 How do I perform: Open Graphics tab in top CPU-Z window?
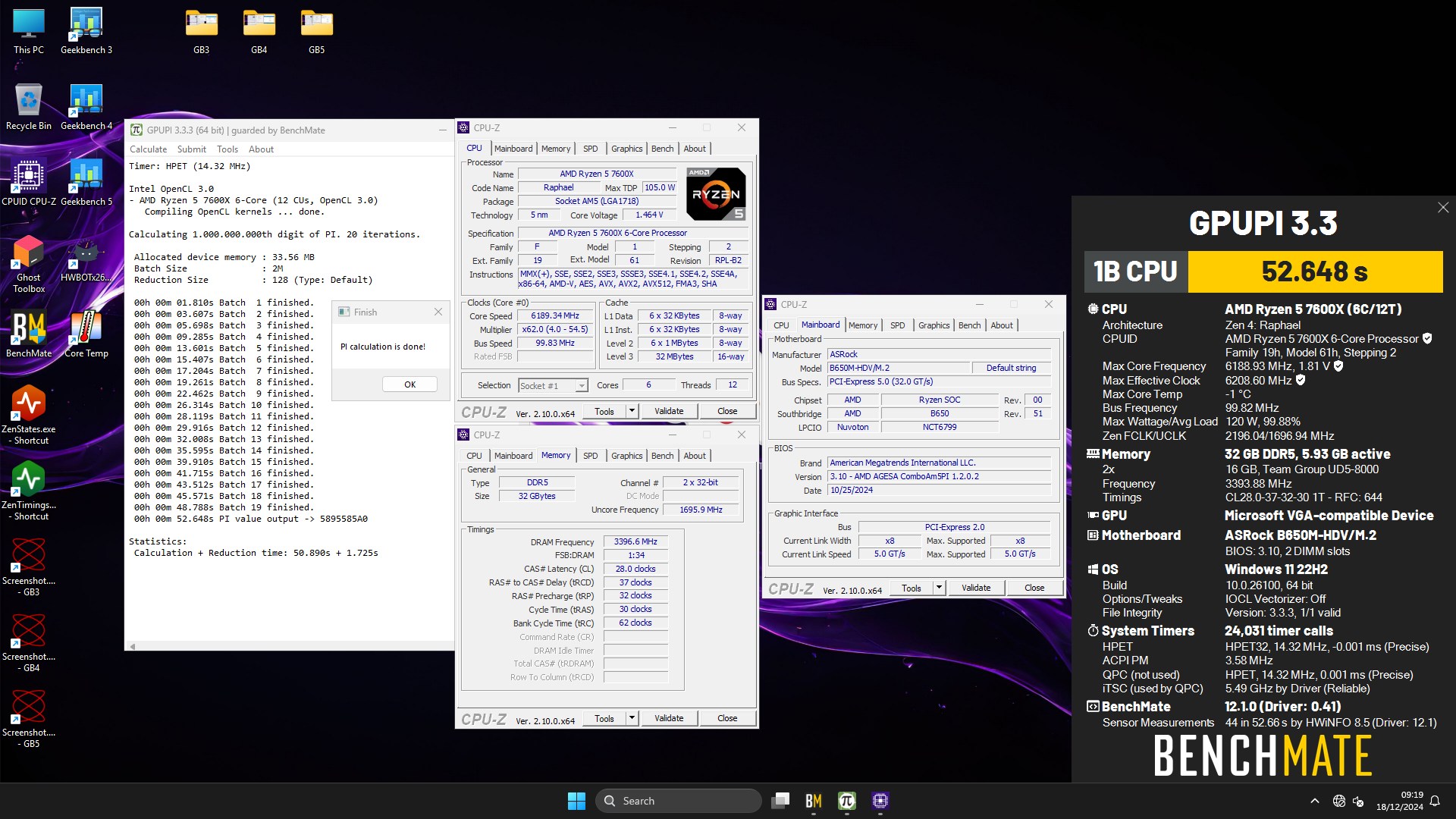[626, 149]
